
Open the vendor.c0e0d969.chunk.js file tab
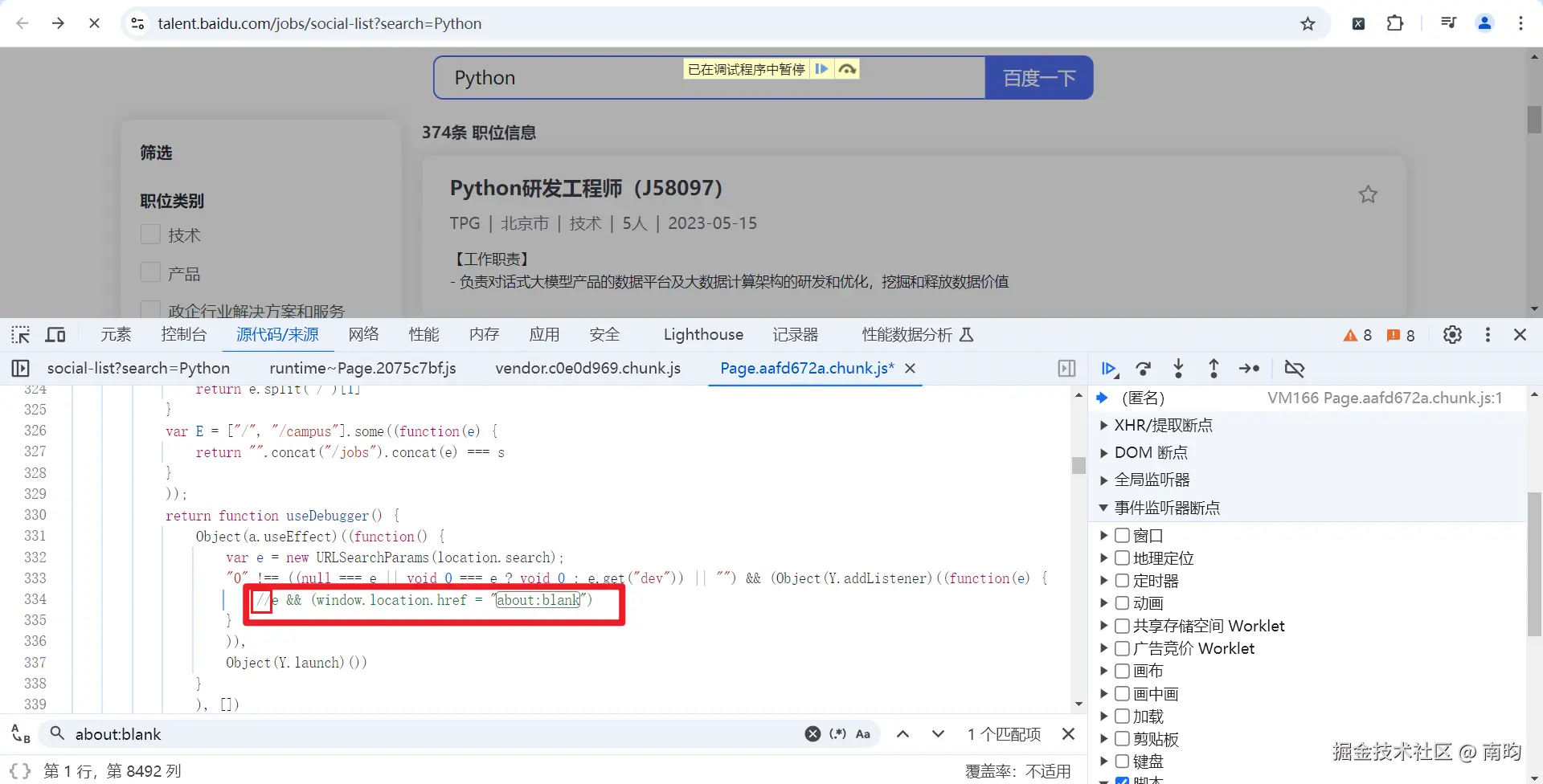tap(588, 368)
